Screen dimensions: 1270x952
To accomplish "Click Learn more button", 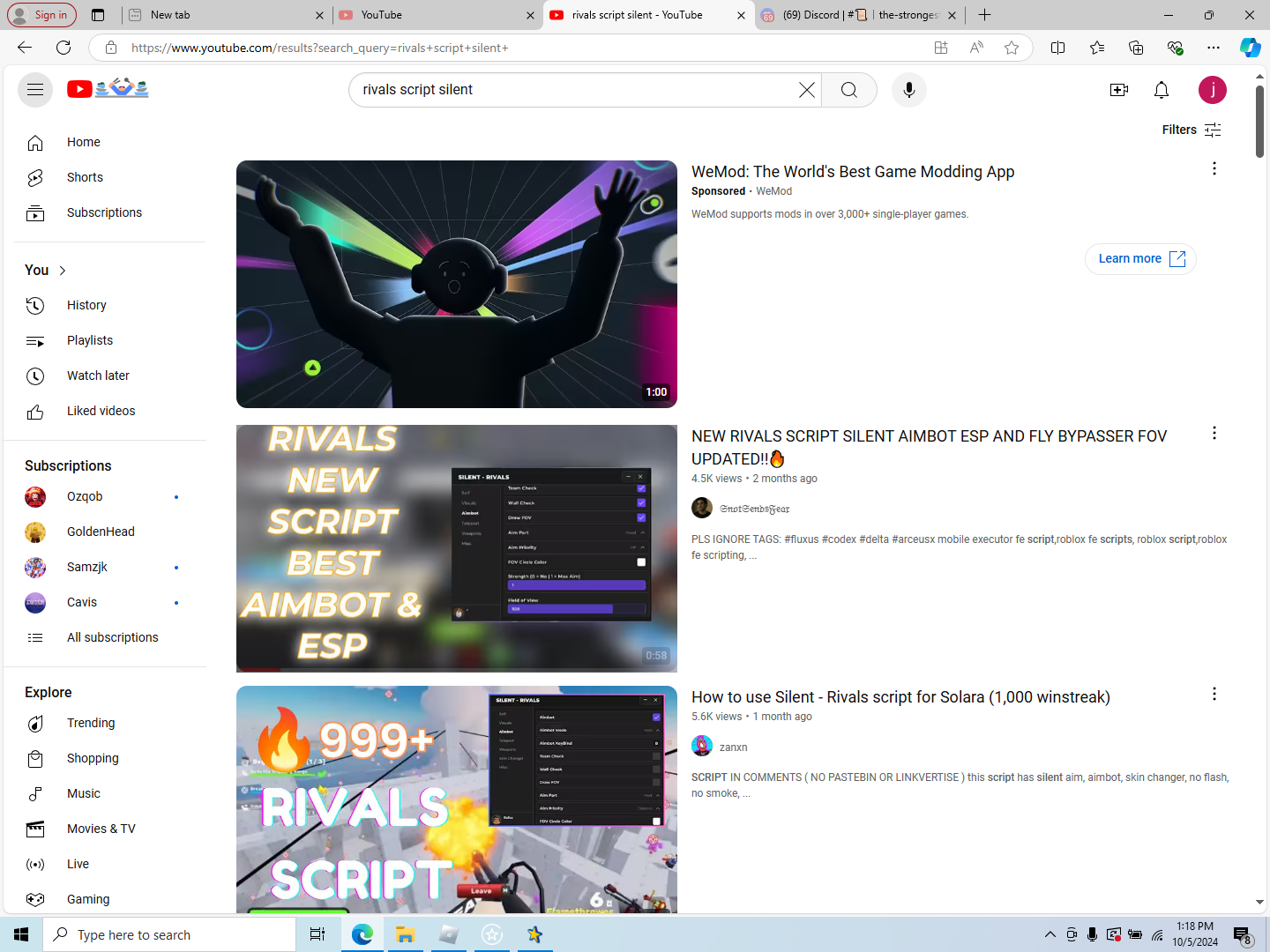I will click(x=1140, y=258).
